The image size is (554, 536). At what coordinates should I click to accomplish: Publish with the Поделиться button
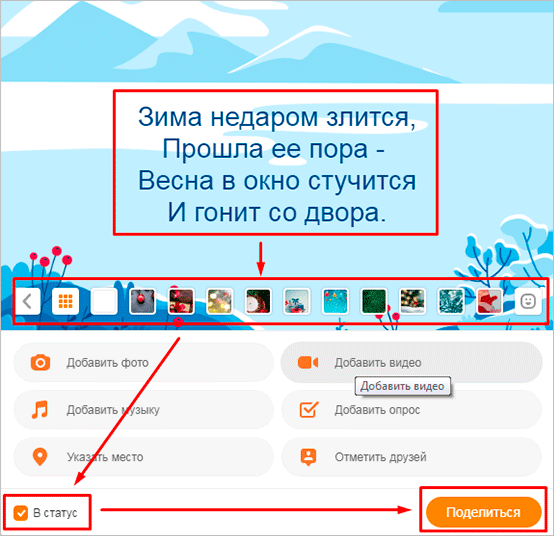pos(483,512)
